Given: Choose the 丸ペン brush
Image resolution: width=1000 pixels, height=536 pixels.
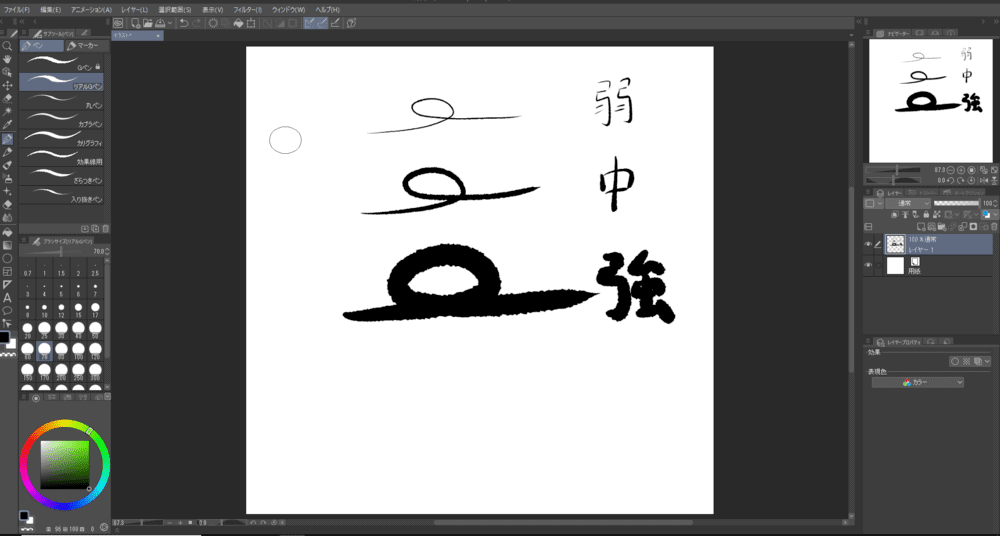Looking at the screenshot, I should click(x=61, y=101).
